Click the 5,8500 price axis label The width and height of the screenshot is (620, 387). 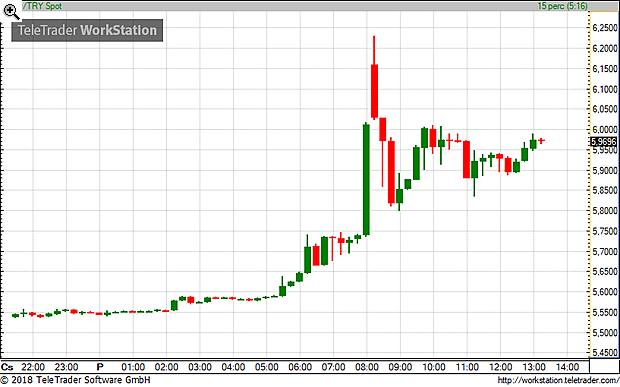coord(605,191)
